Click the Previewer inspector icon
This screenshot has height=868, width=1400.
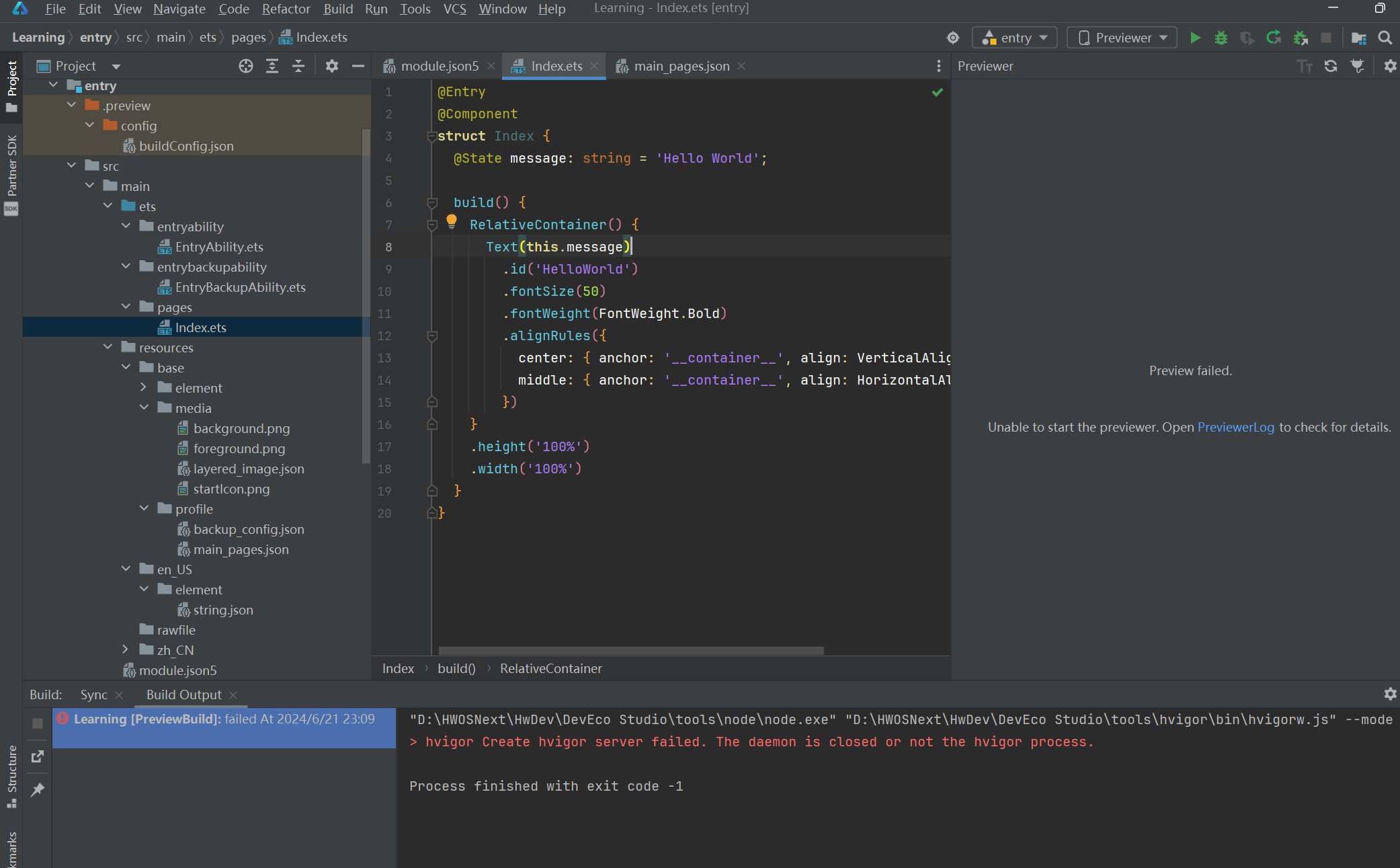1358,66
